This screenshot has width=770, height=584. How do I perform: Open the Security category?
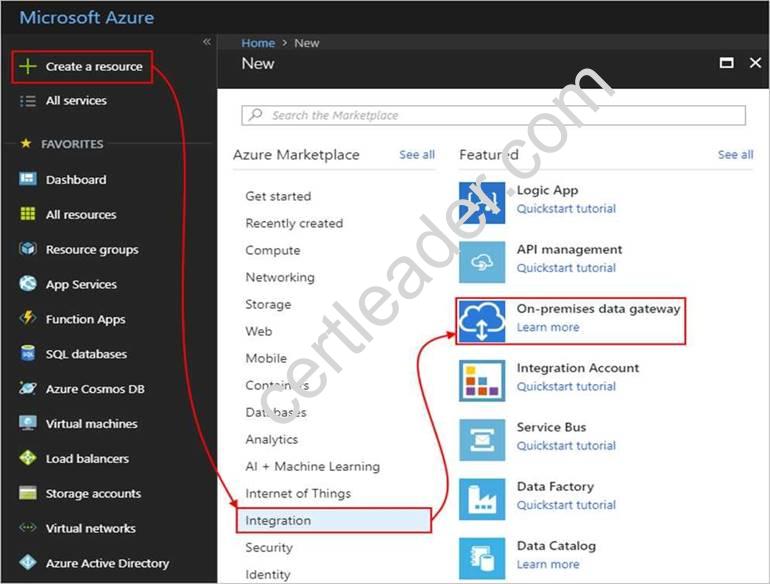click(x=269, y=548)
